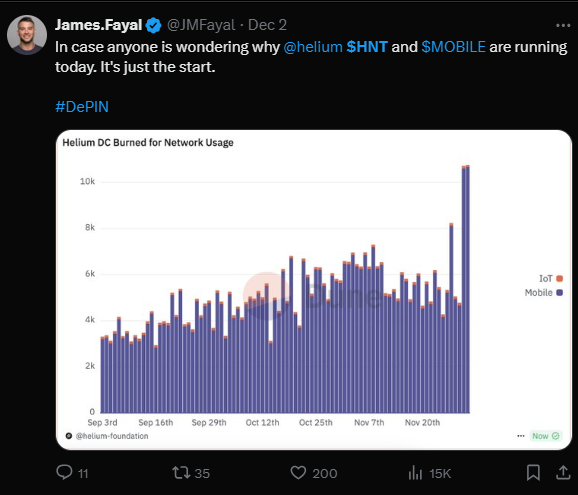Open the #DePIN hashtag

click(x=82, y=107)
